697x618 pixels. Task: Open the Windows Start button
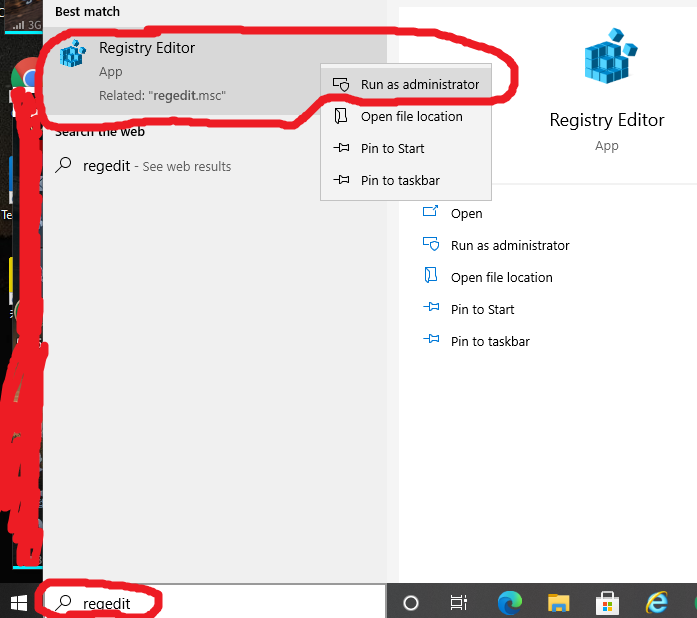pos(19,603)
